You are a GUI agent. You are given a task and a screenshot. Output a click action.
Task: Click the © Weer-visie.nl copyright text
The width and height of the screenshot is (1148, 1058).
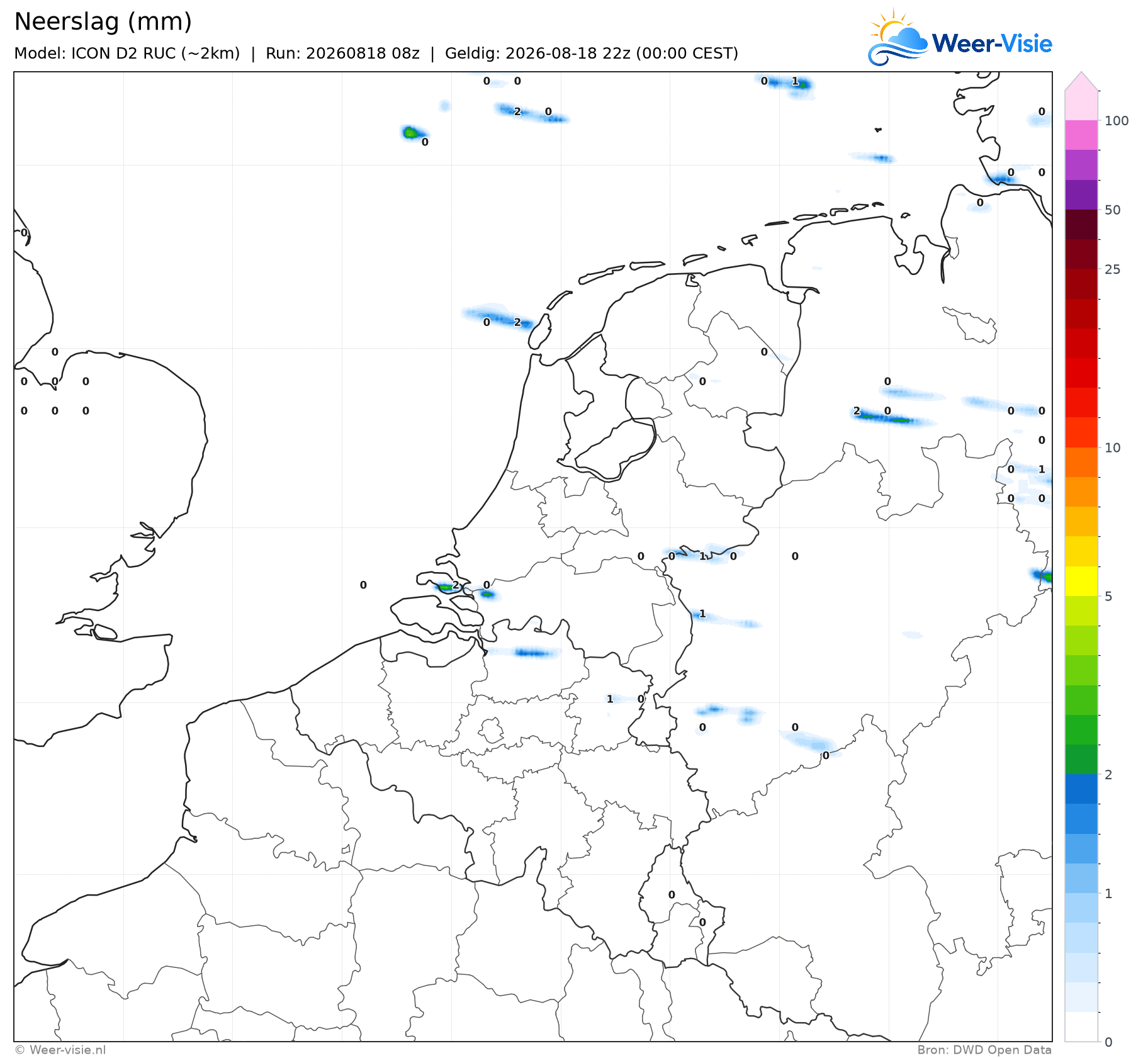[x=60, y=1050]
